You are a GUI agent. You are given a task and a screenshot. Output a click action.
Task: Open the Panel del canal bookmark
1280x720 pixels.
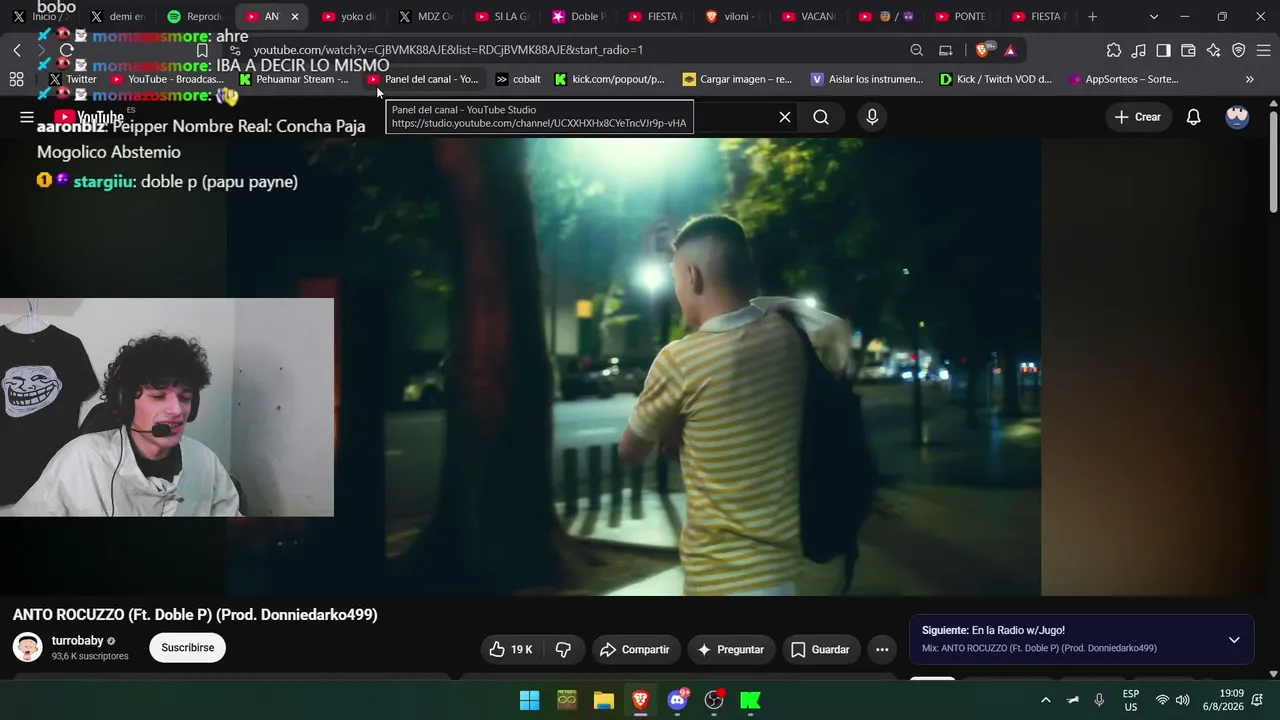[423, 79]
